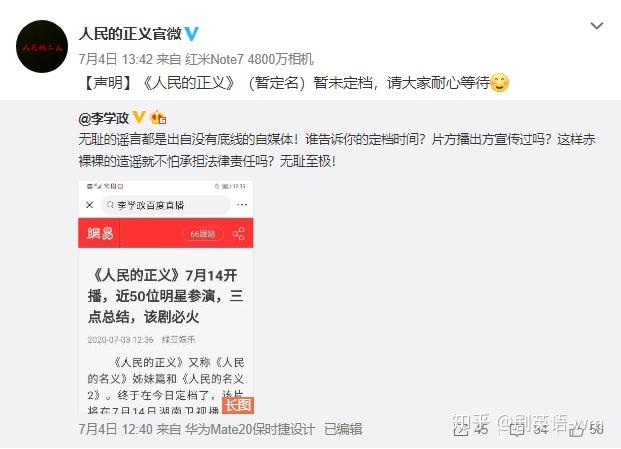Click the X close icon in the embedded screenshot
This screenshot has width=621, height=449.
pyautogui.click(x=90, y=205)
